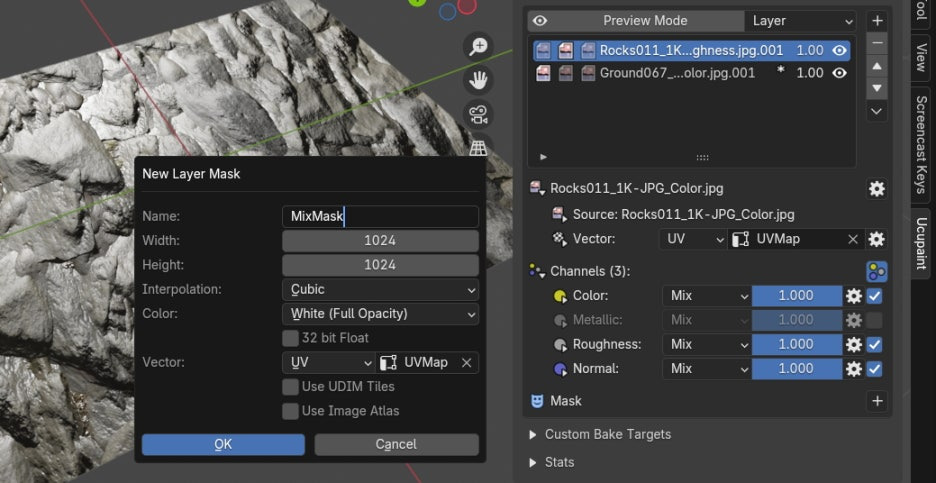Open the Roughness channel Mix blend dropdown
The height and width of the screenshot is (483, 936).
[707, 344]
